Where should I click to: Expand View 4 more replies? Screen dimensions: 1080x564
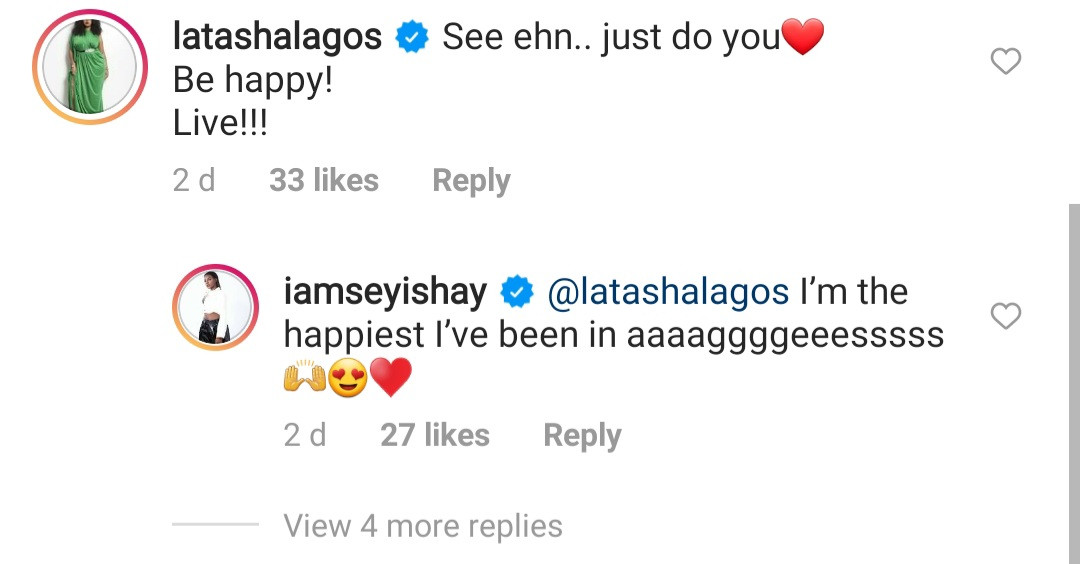[423, 526]
